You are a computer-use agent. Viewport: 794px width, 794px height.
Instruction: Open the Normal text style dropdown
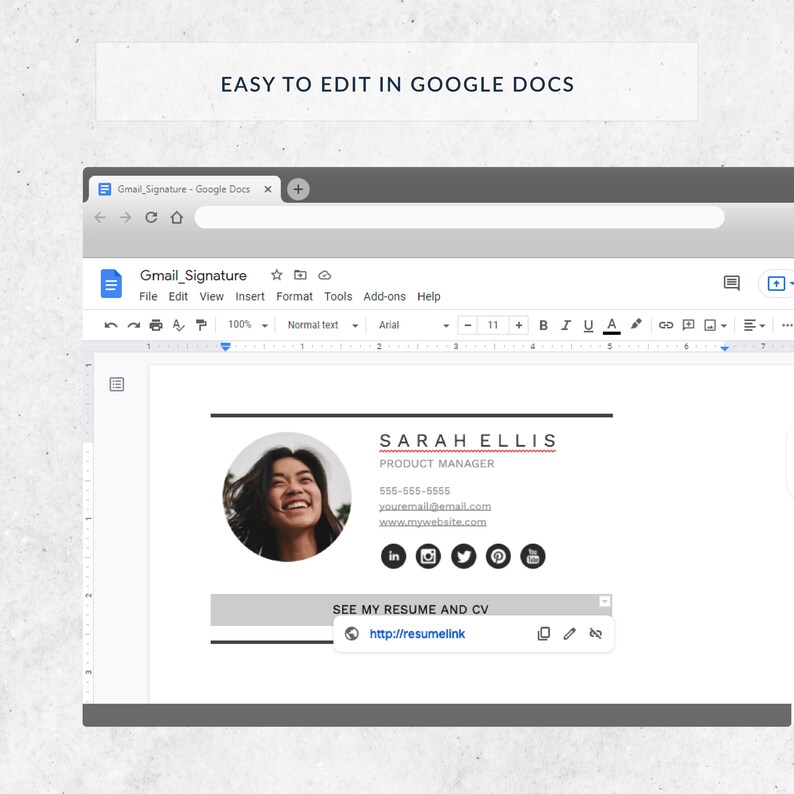(323, 325)
